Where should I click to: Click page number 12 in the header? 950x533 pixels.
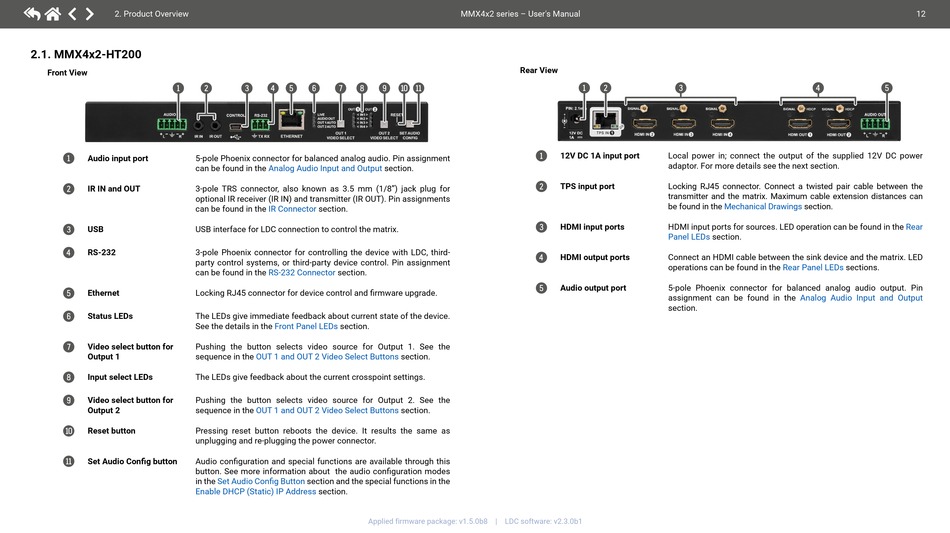pyautogui.click(x=920, y=13)
